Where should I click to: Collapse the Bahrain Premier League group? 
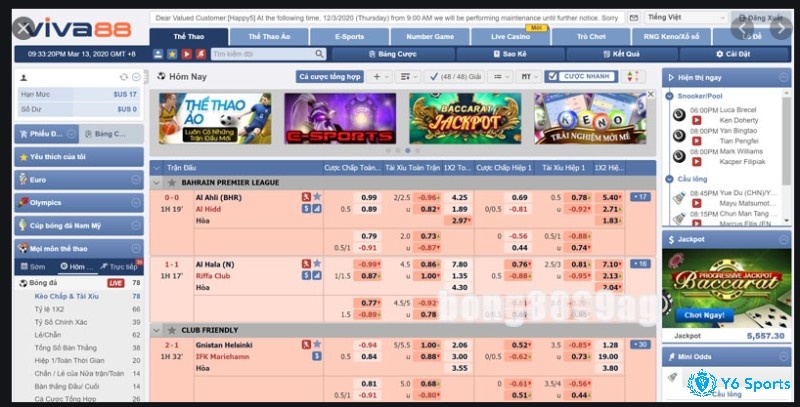tap(157, 183)
